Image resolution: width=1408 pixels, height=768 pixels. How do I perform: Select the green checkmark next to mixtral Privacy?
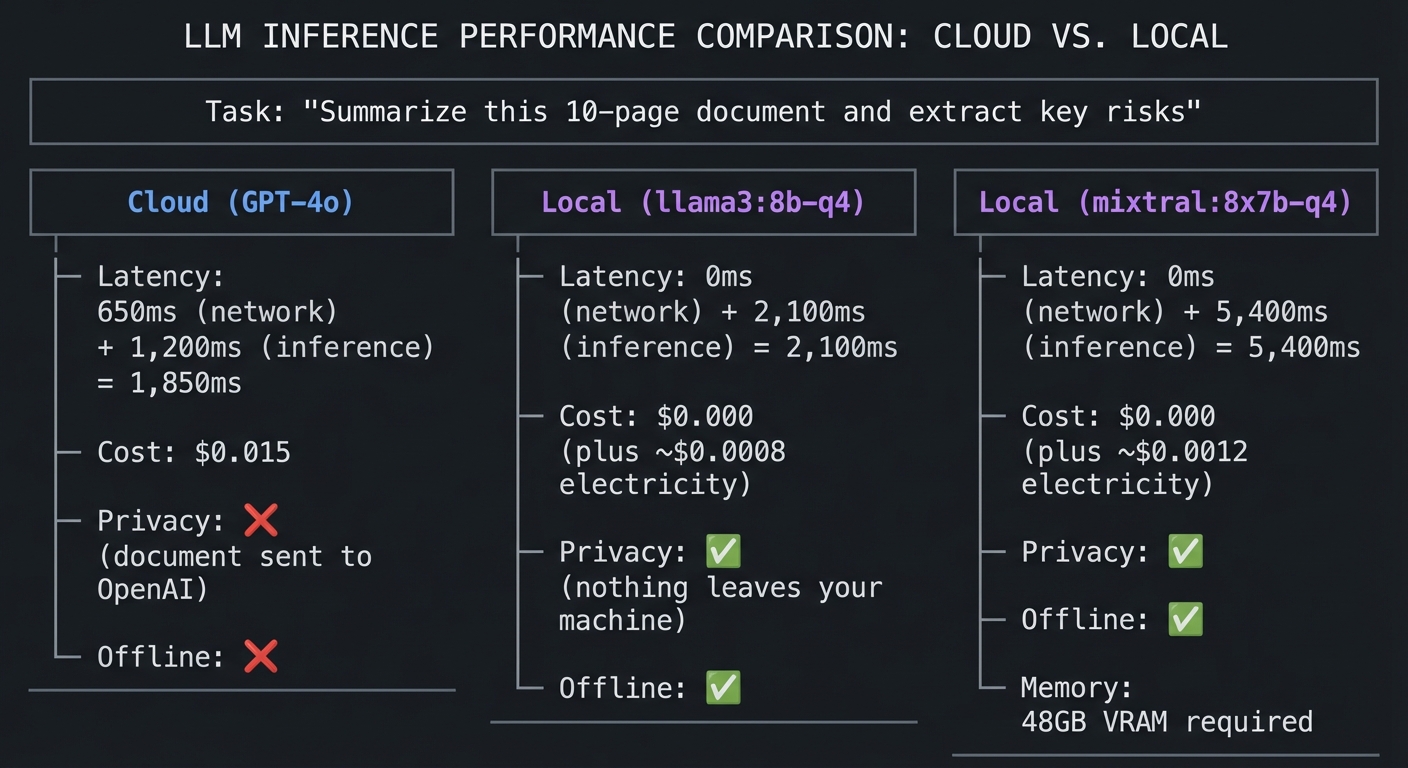pos(1185,551)
